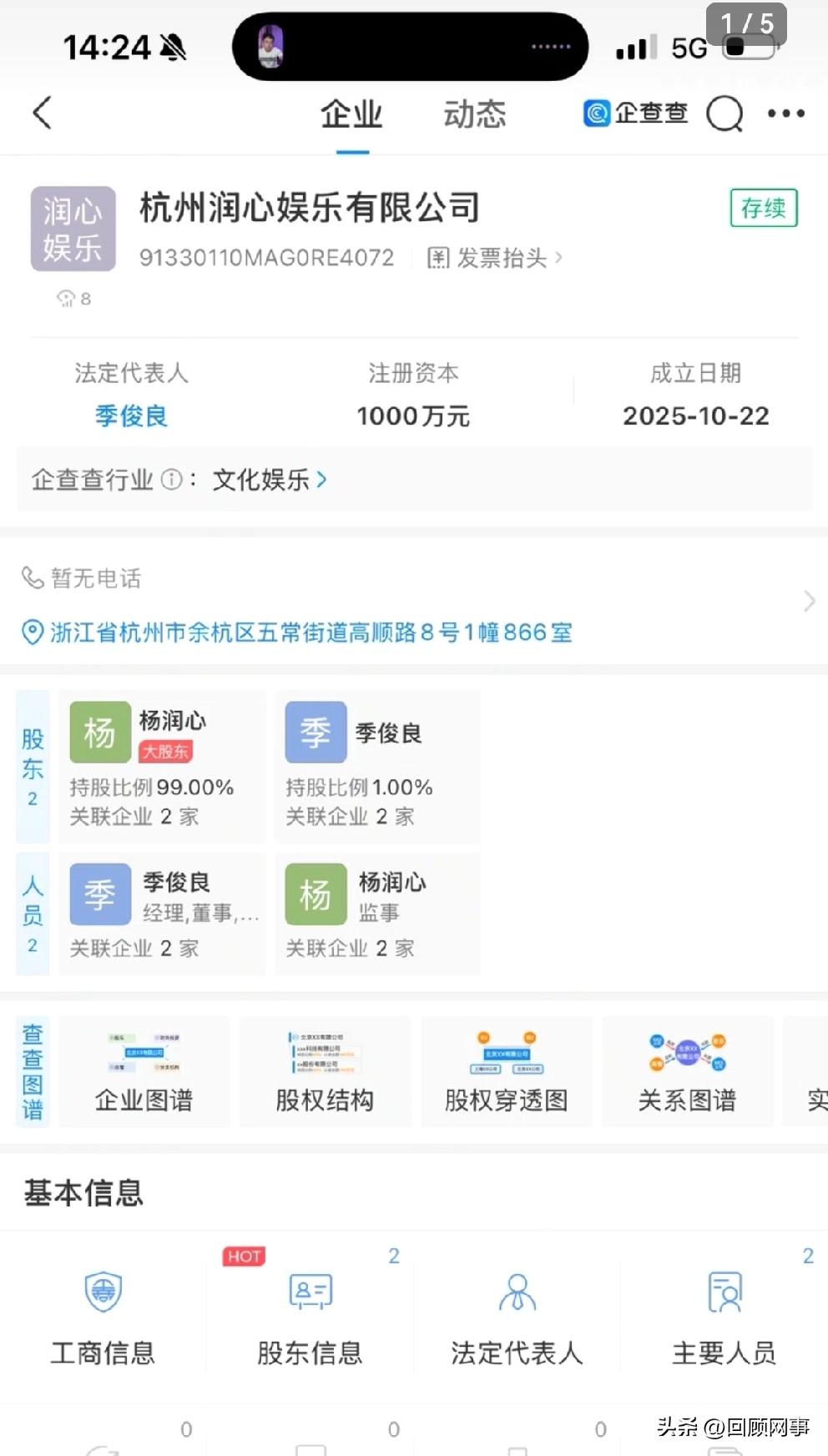Tap the 1000万元 registered capital value
Viewport: 828px width, 1456px height.
(413, 416)
